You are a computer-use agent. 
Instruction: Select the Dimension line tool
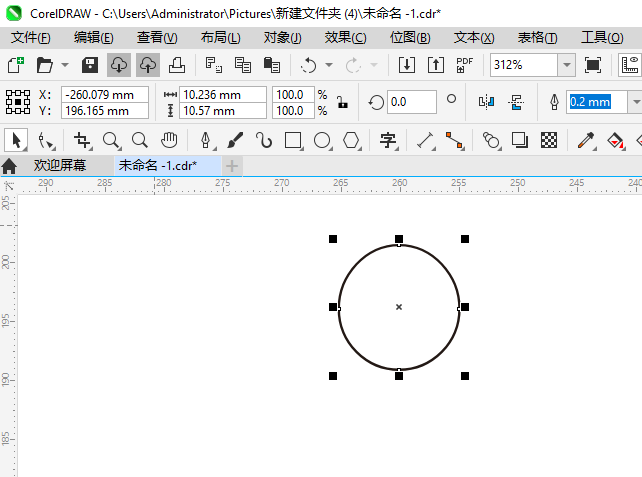[425, 140]
